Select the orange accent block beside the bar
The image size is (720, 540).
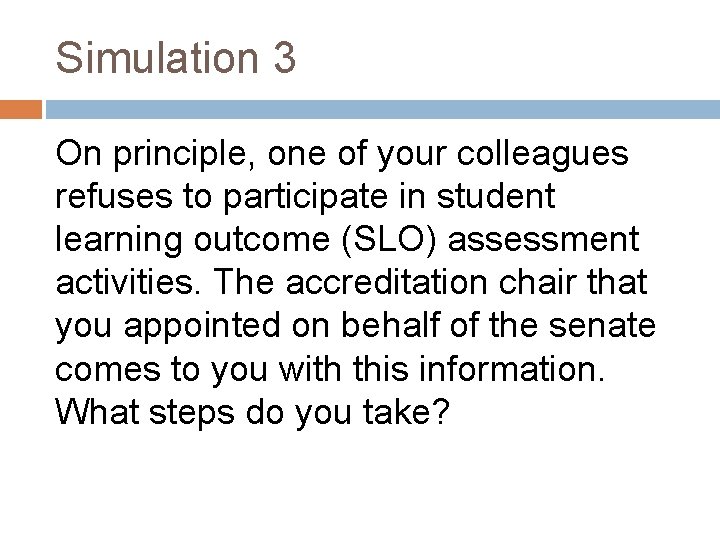pyautogui.click(x=21, y=110)
